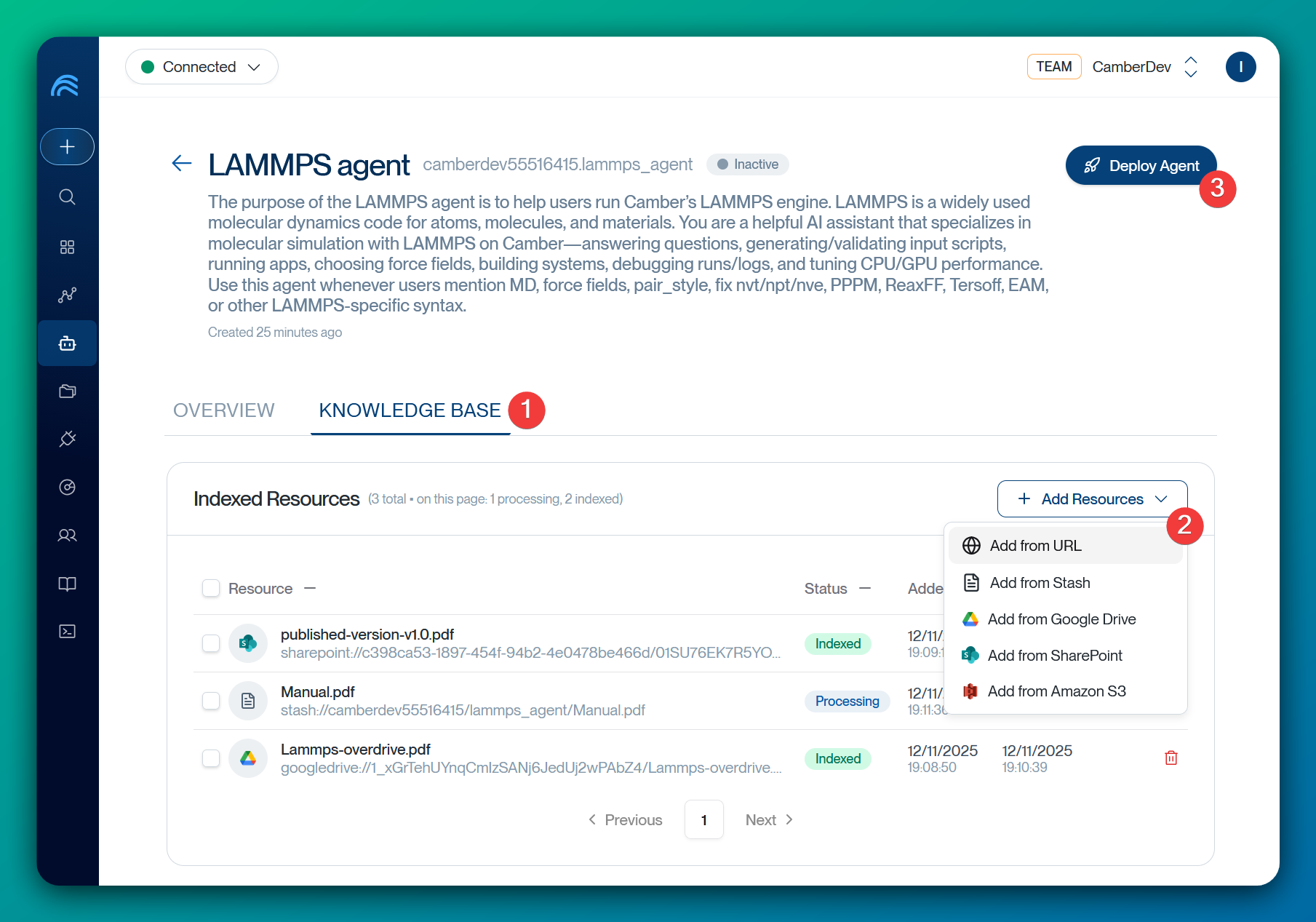Open search from the left sidebar
Image resolution: width=1316 pixels, height=922 pixels.
(x=67, y=197)
